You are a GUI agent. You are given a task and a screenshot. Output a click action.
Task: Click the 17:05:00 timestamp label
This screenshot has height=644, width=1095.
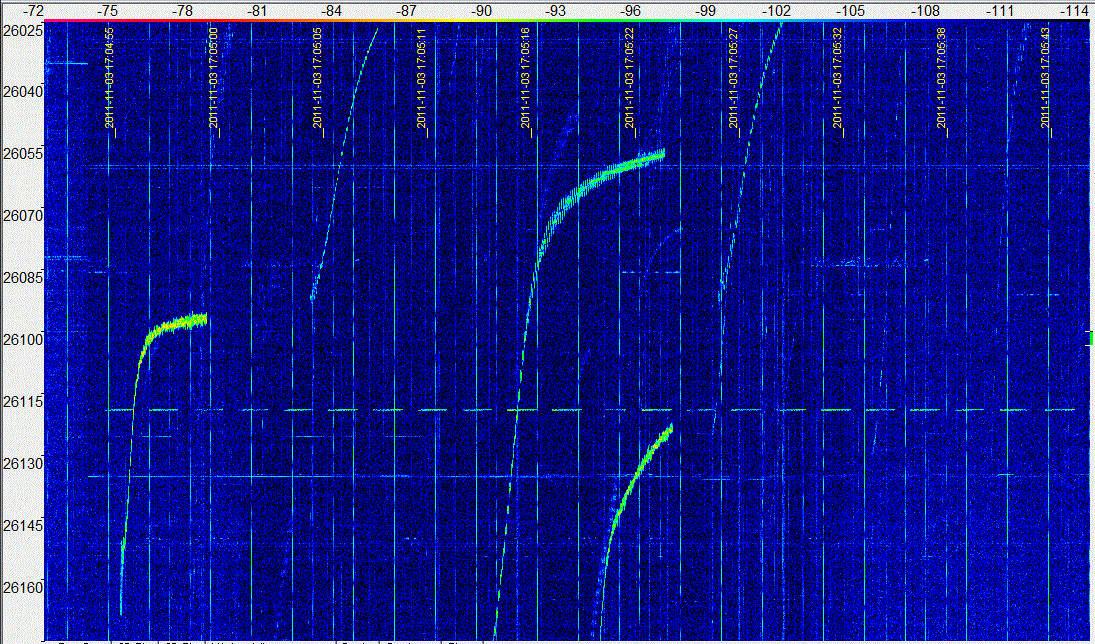click(x=214, y=77)
